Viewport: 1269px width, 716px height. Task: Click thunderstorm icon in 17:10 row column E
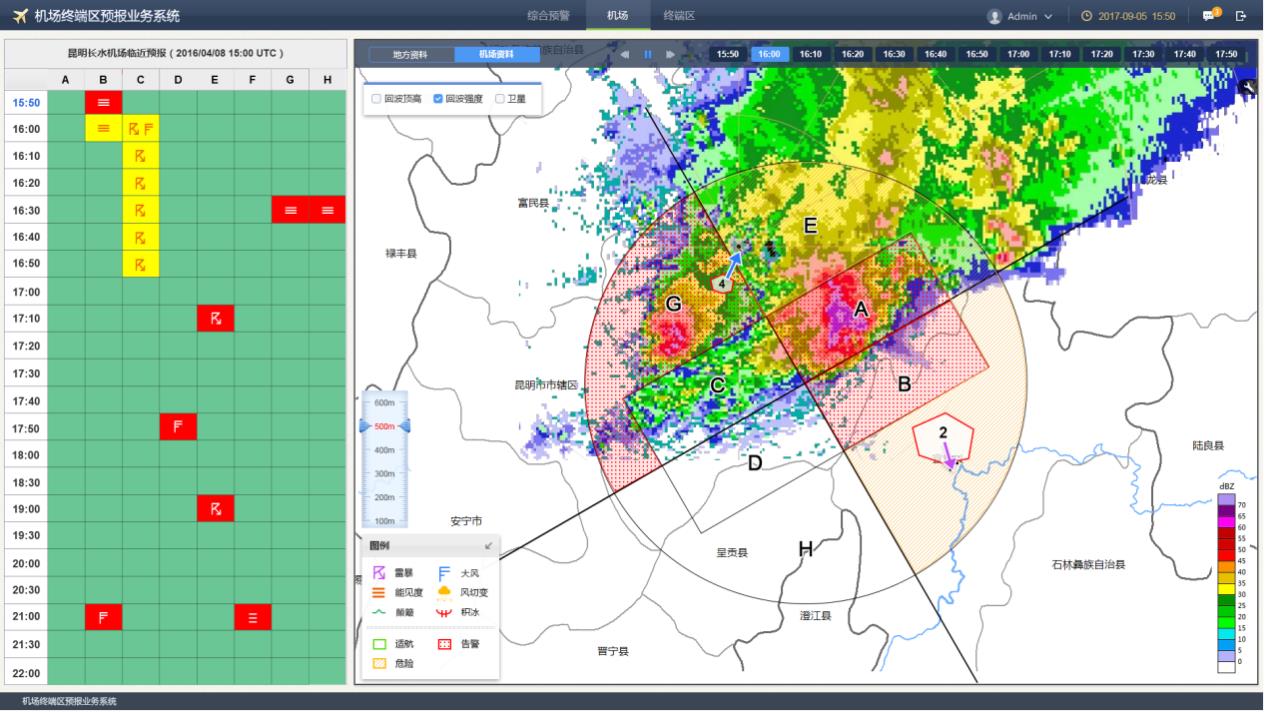pos(215,319)
